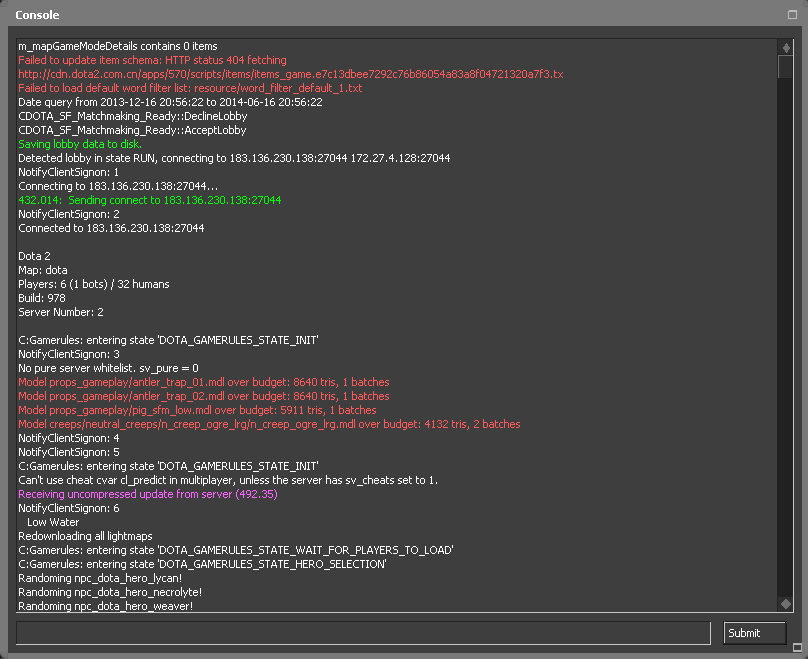Click 'n_creep_ogre_lrg.mdl over budget' line

269,424
